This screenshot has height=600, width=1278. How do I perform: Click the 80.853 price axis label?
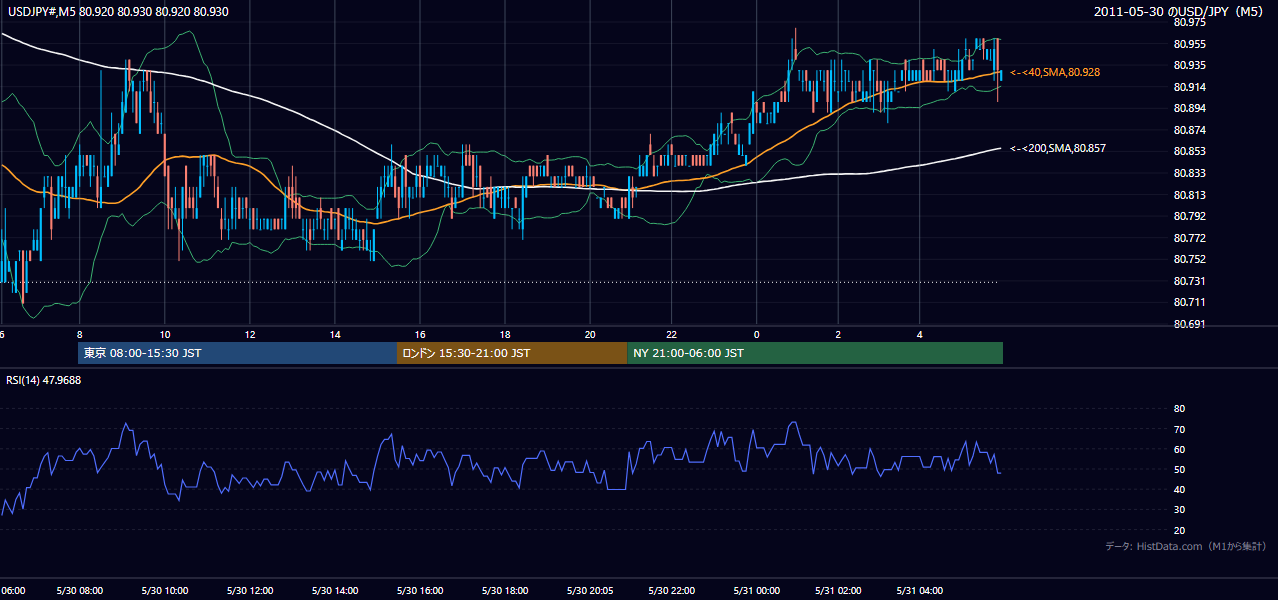1189,152
